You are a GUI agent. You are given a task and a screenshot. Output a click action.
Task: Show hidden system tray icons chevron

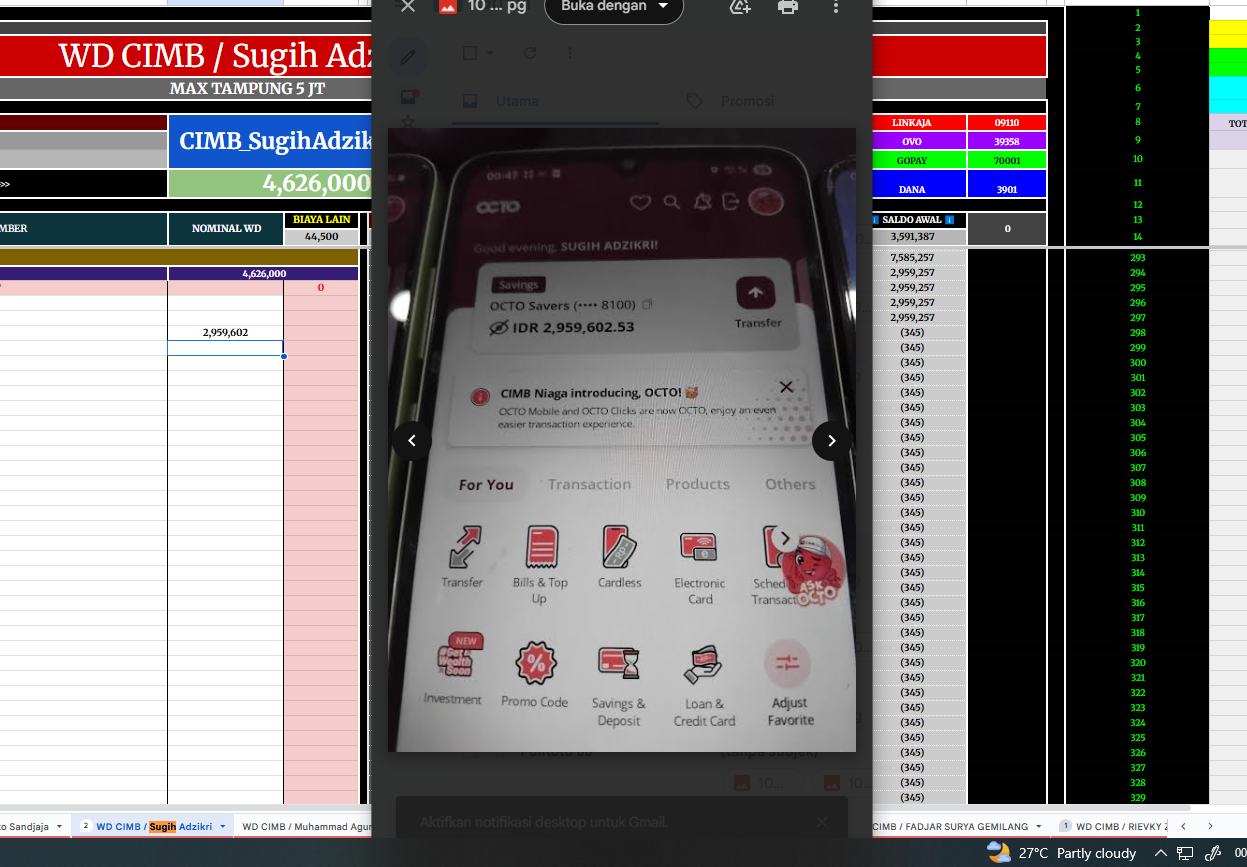click(1161, 853)
